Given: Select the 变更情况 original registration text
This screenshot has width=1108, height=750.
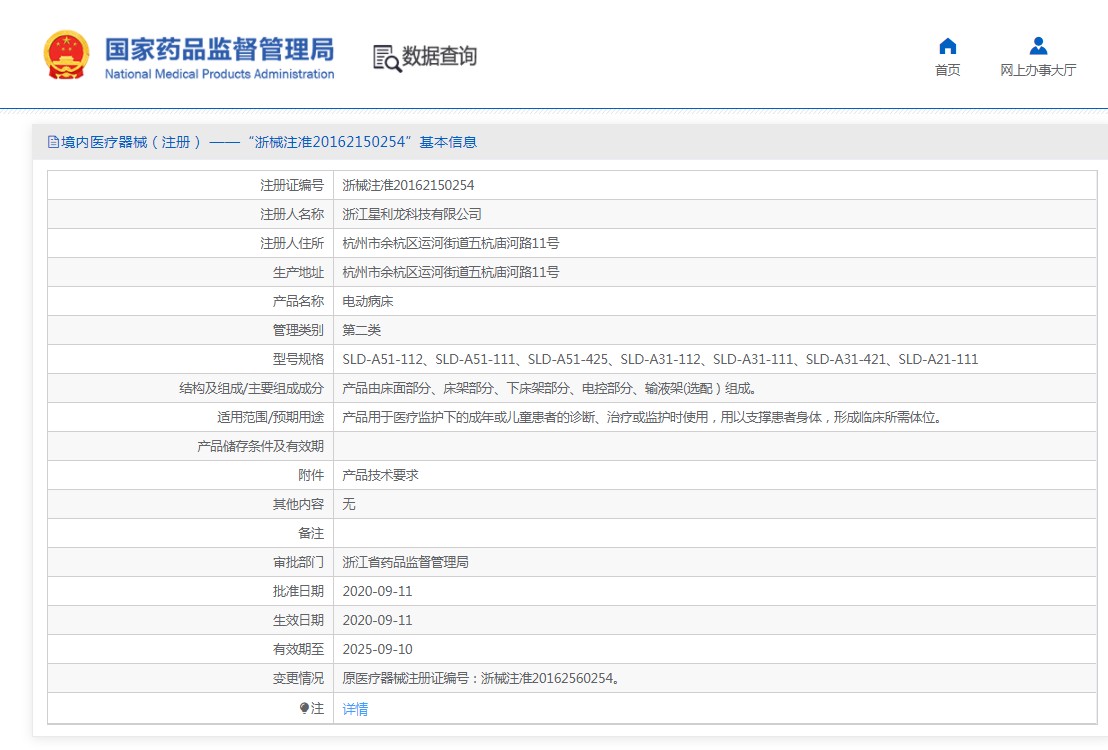Looking at the screenshot, I should [481, 678].
